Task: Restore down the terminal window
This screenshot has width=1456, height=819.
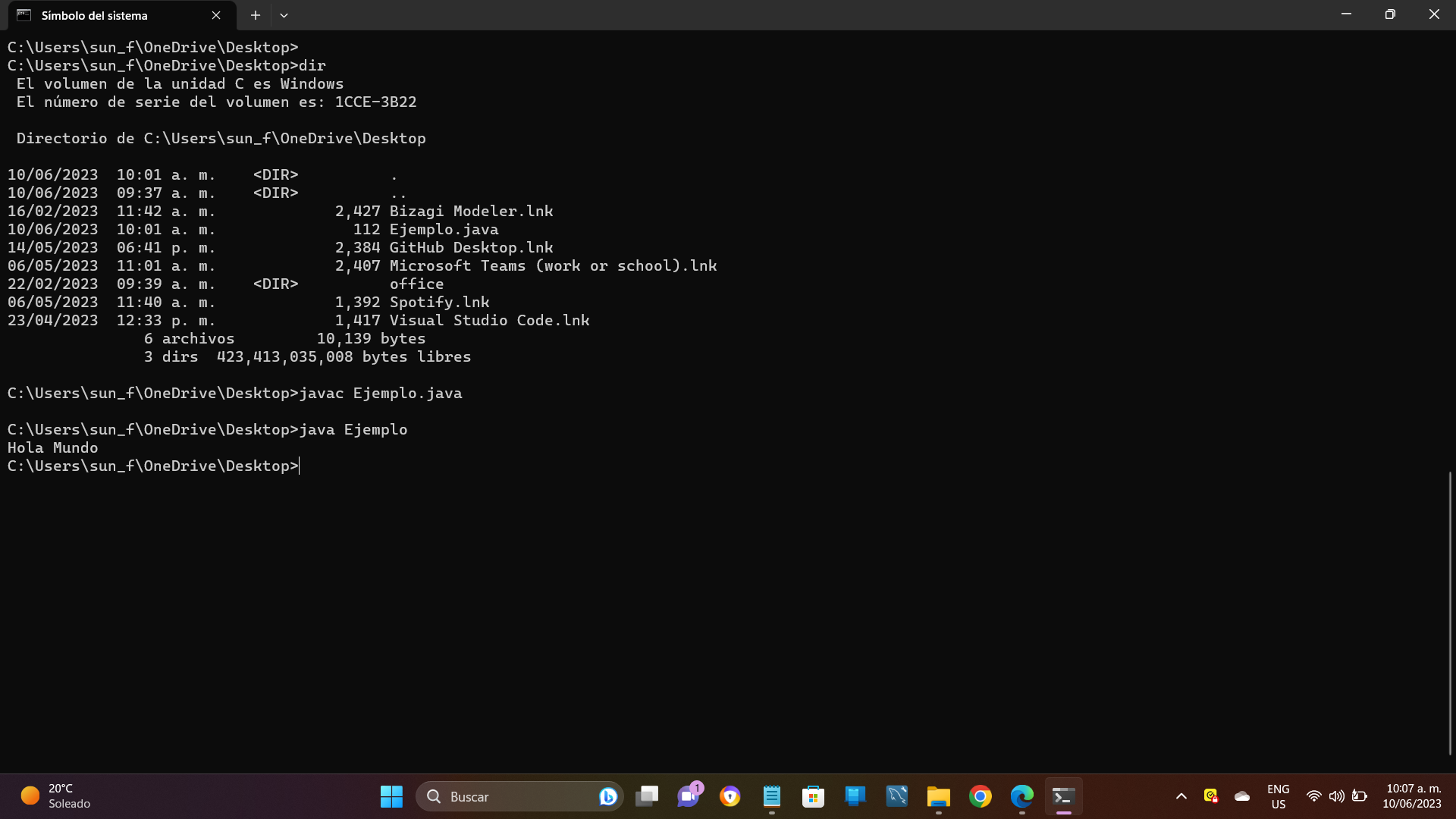Action: [1390, 14]
